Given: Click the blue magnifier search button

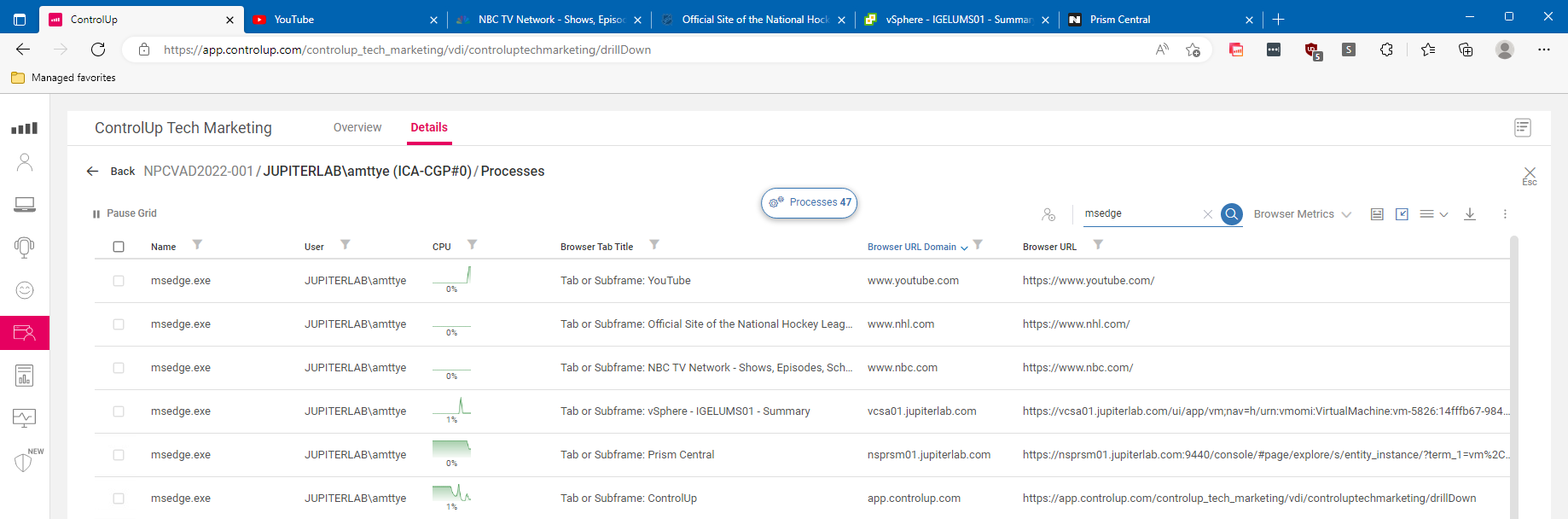Looking at the screenshot, I should [1232, 214].
